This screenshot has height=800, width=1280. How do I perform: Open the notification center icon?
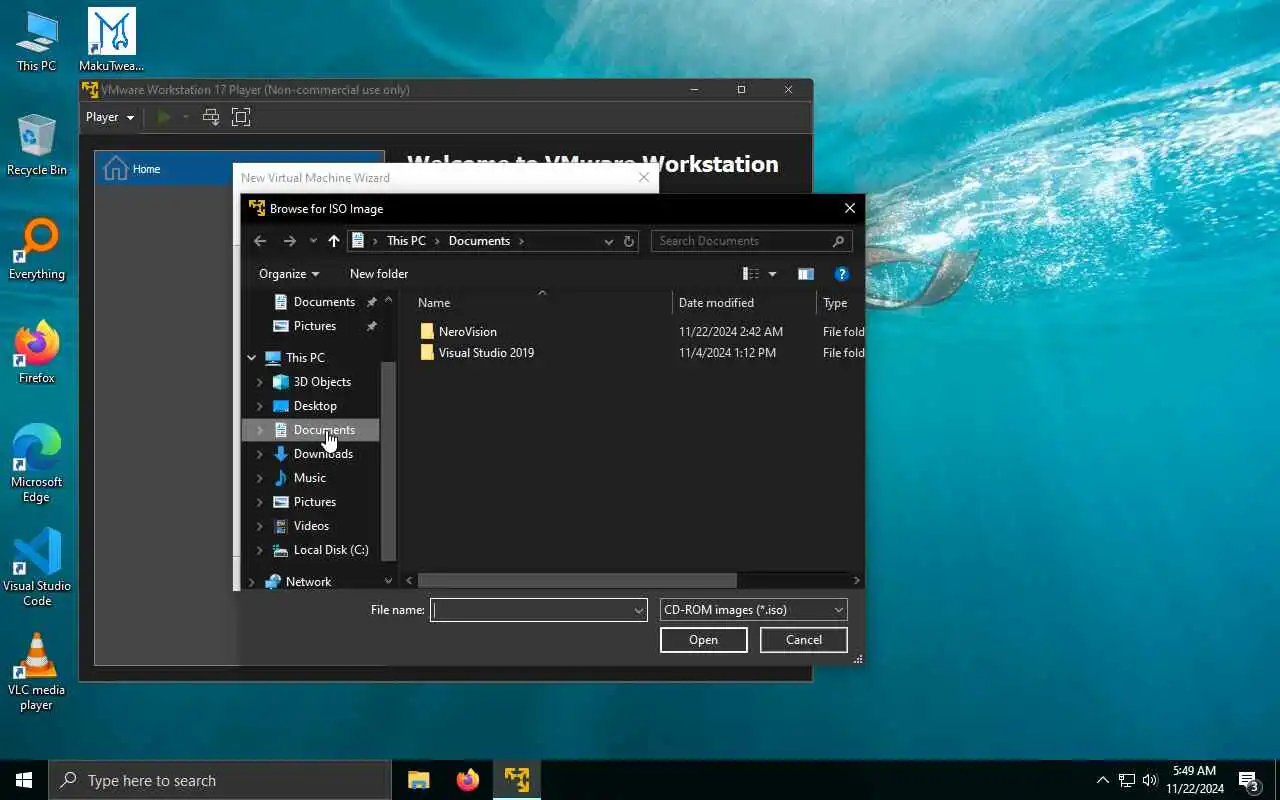pos(1248,780)
